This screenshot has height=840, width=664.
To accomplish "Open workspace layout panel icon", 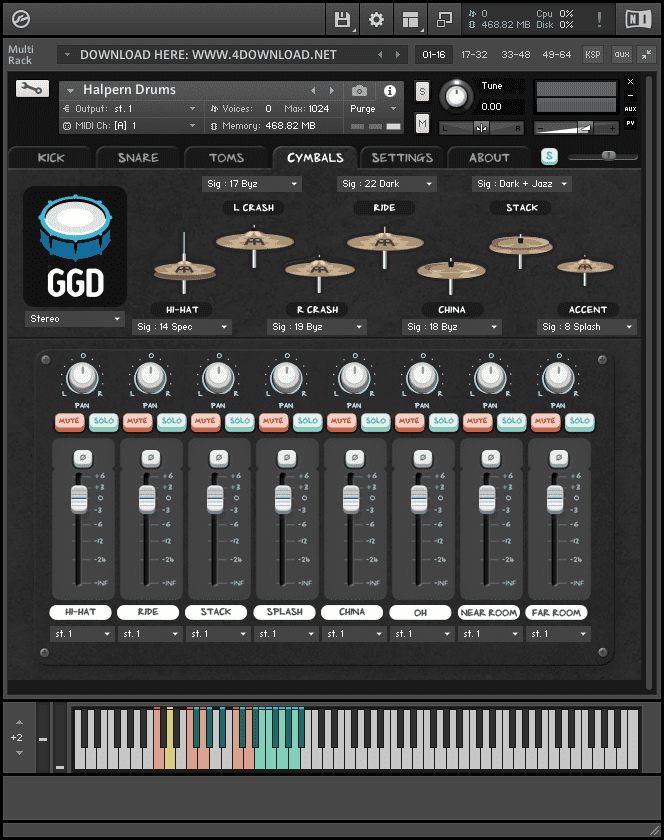I will [x=411, y=20].
